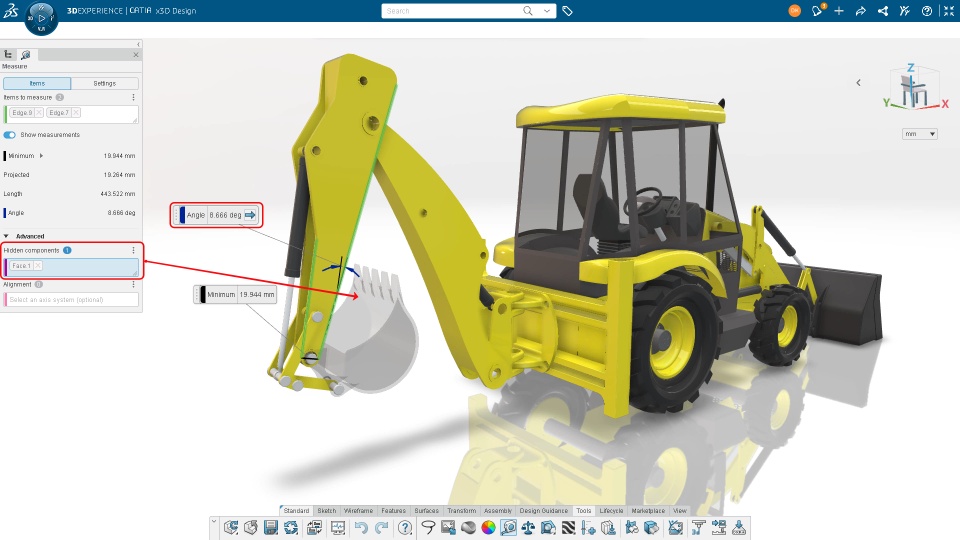Select the Items tab

[x=37, y=83]
